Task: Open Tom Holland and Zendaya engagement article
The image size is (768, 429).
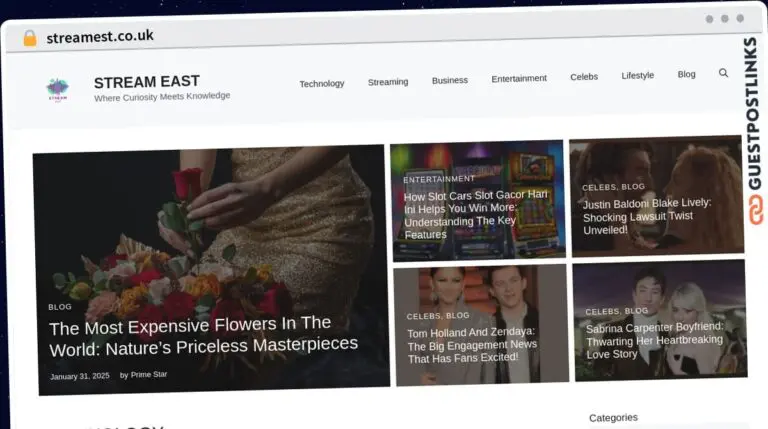Action: [x=471, y=345]
